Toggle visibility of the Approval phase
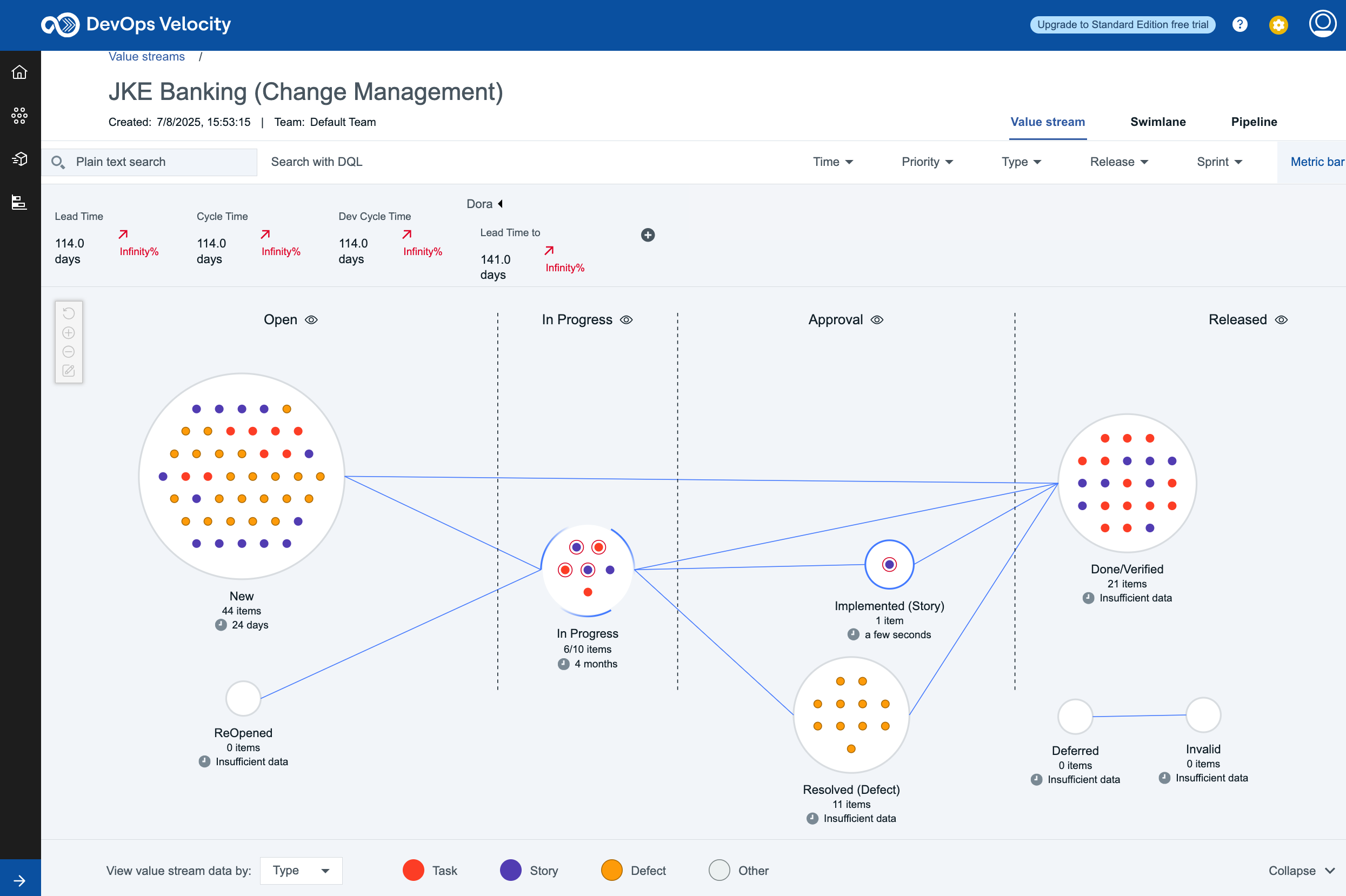This screenshot has height=896, width=1346. pyautogui.click(x=877, y=320)
